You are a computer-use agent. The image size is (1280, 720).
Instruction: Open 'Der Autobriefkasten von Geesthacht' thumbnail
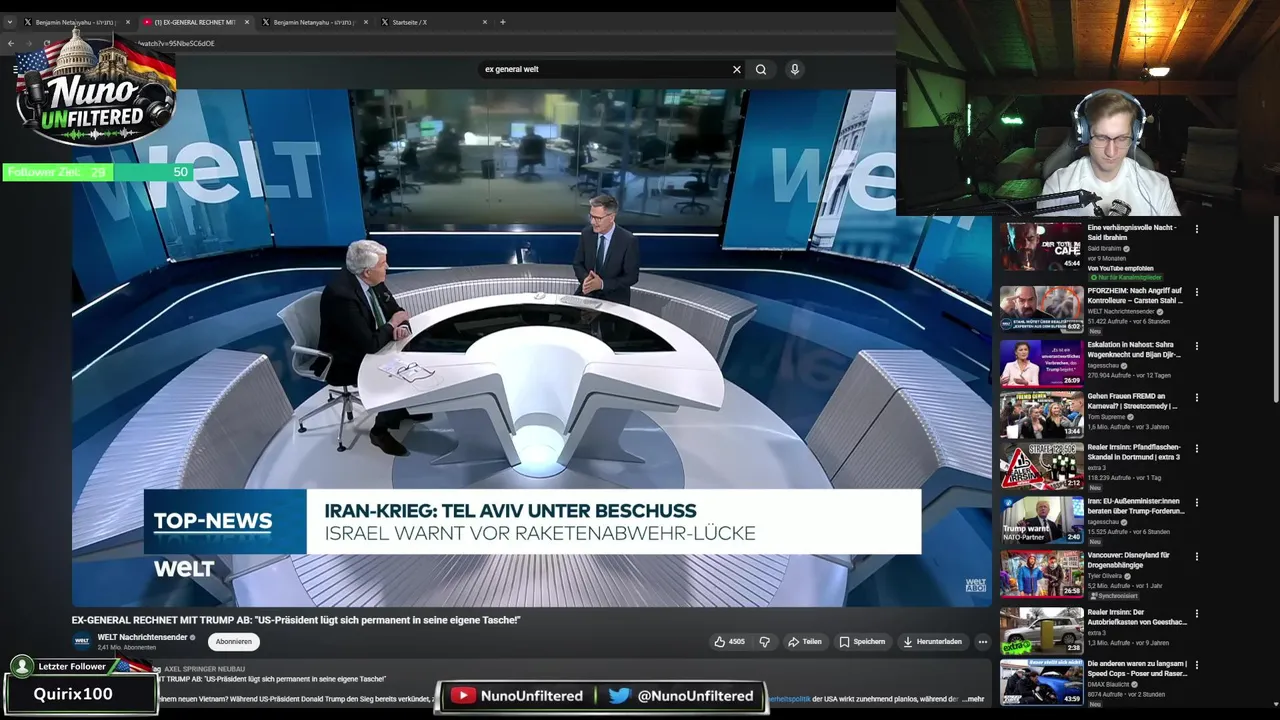1041,631
